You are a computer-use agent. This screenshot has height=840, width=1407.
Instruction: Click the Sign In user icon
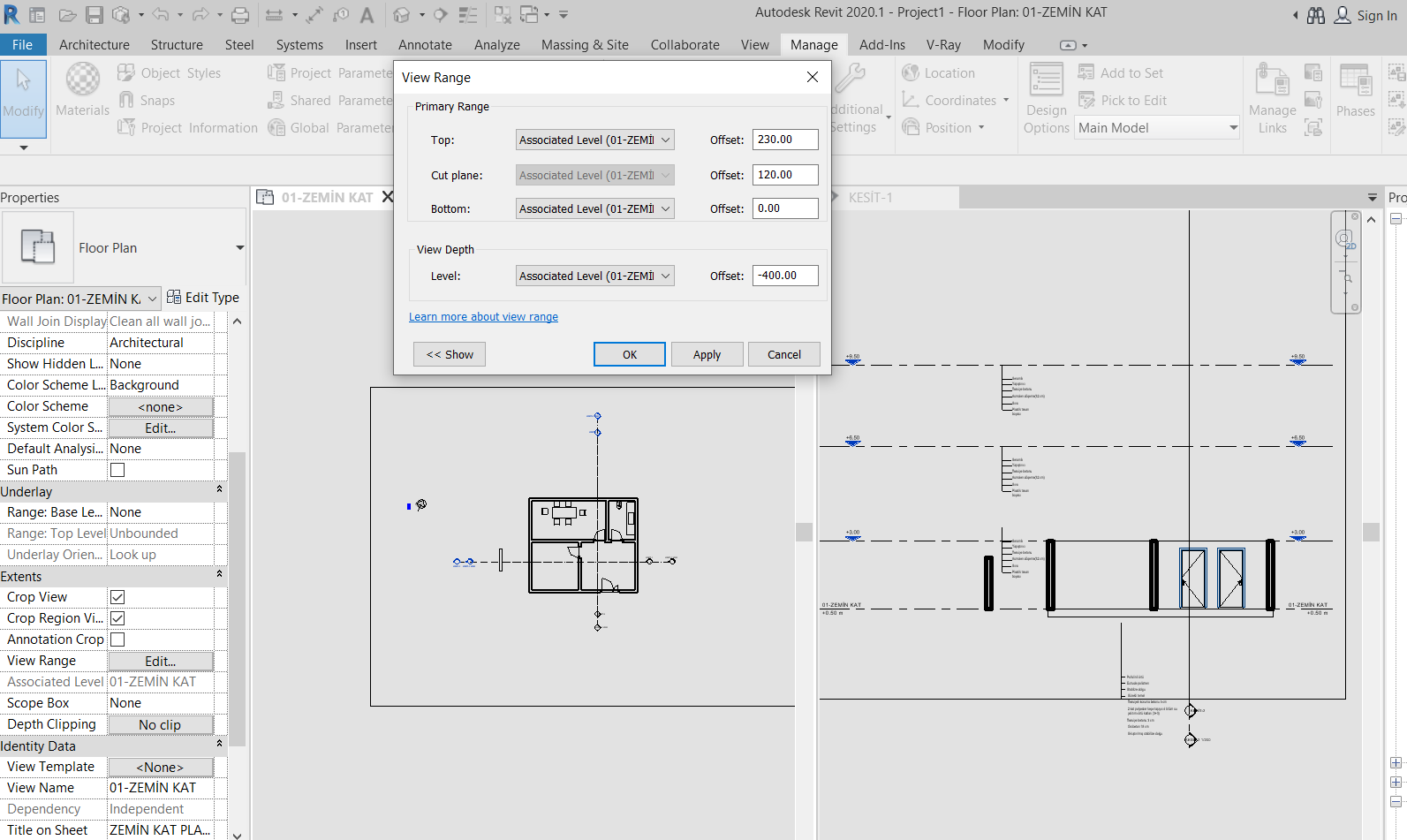click(1343, 15)
